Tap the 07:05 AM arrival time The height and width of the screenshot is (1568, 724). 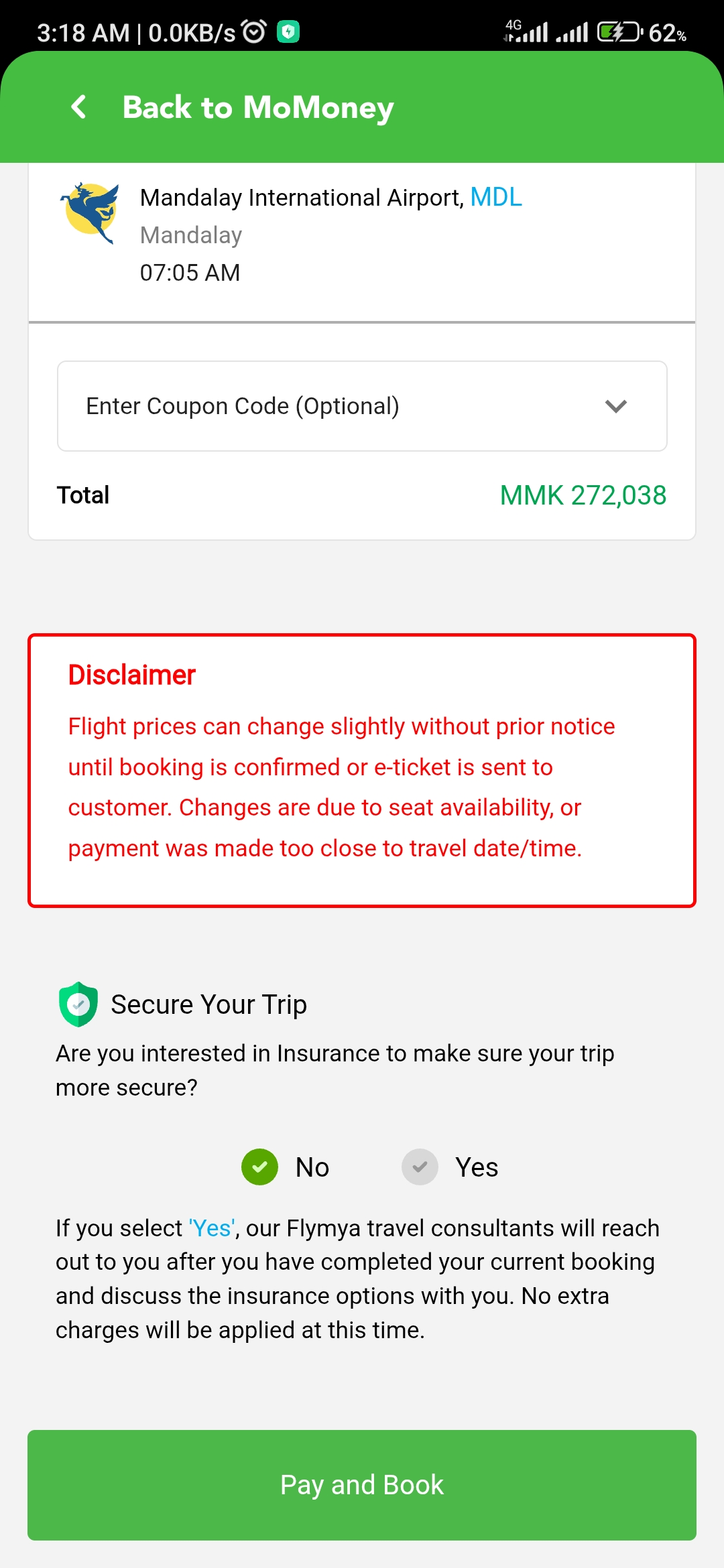[x=190, y=273]
